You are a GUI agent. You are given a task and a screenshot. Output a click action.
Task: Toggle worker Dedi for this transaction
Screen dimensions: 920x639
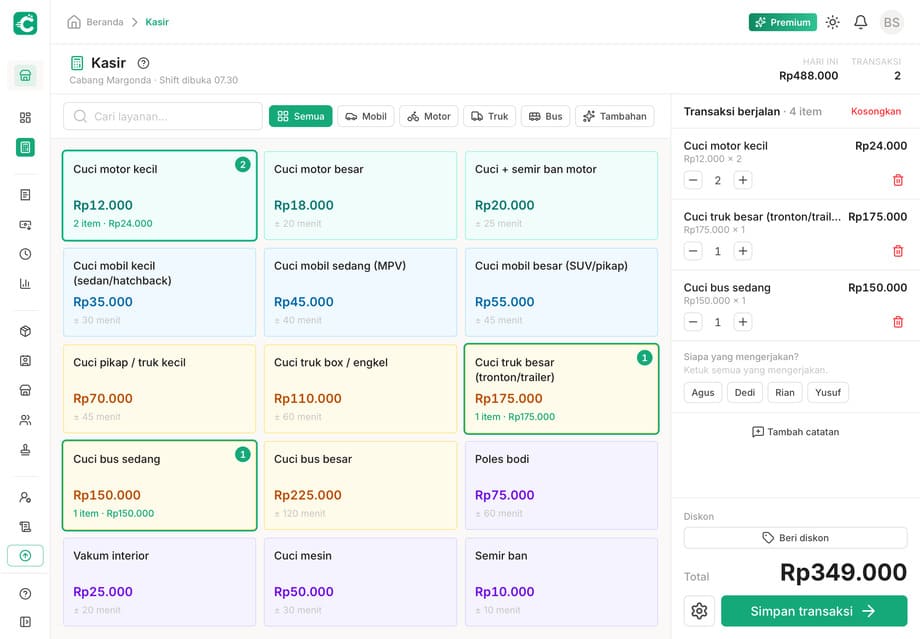(745, 393)
